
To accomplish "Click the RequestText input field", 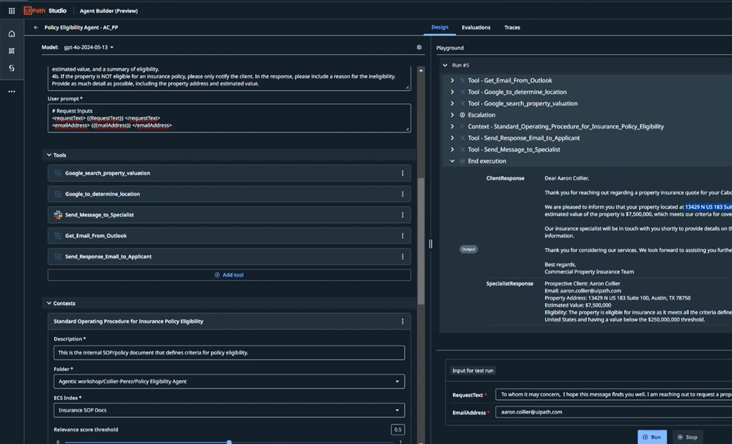I will coord(613,395).
